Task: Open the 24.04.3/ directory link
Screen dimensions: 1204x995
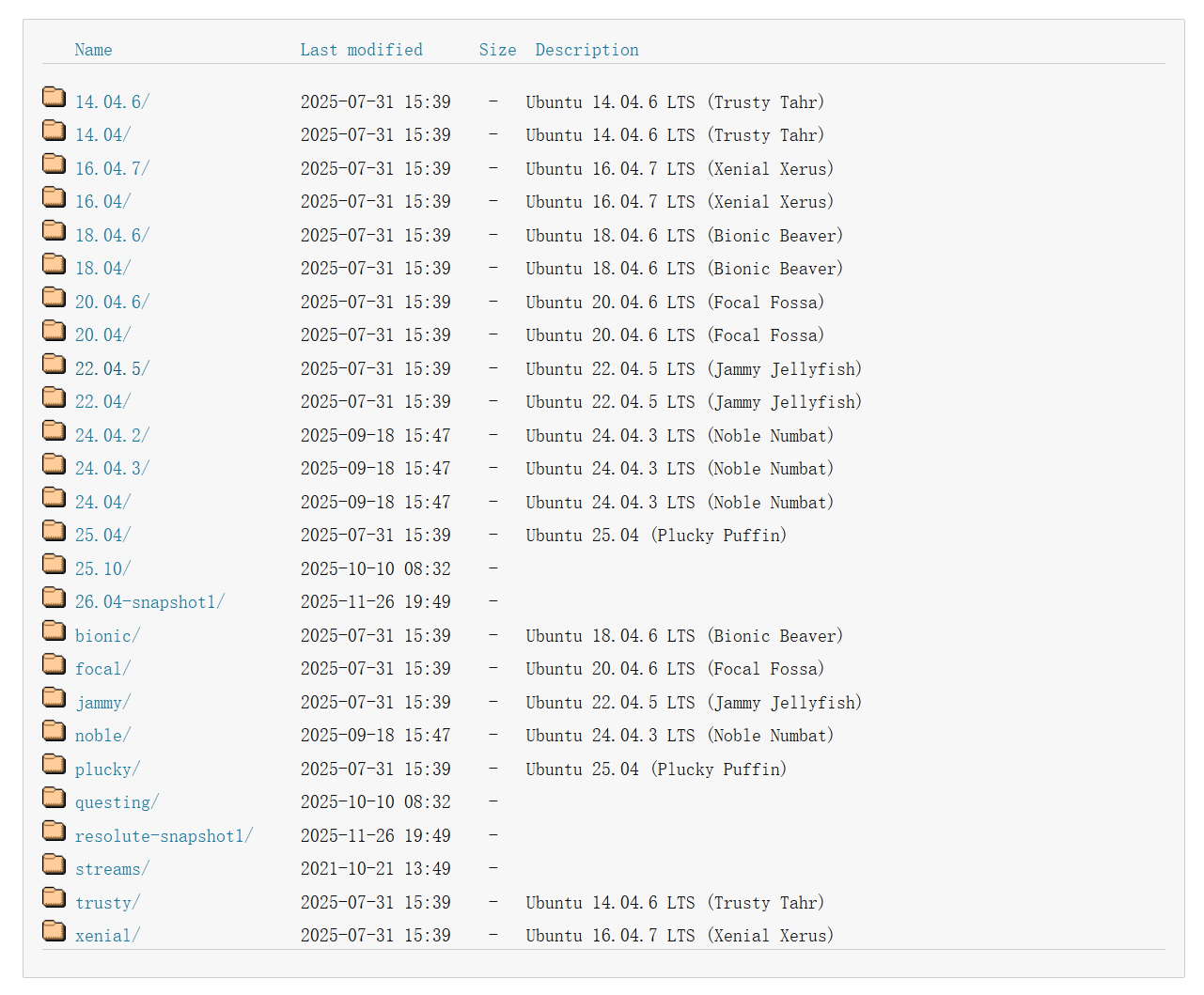Action: [x=112, y=469]
